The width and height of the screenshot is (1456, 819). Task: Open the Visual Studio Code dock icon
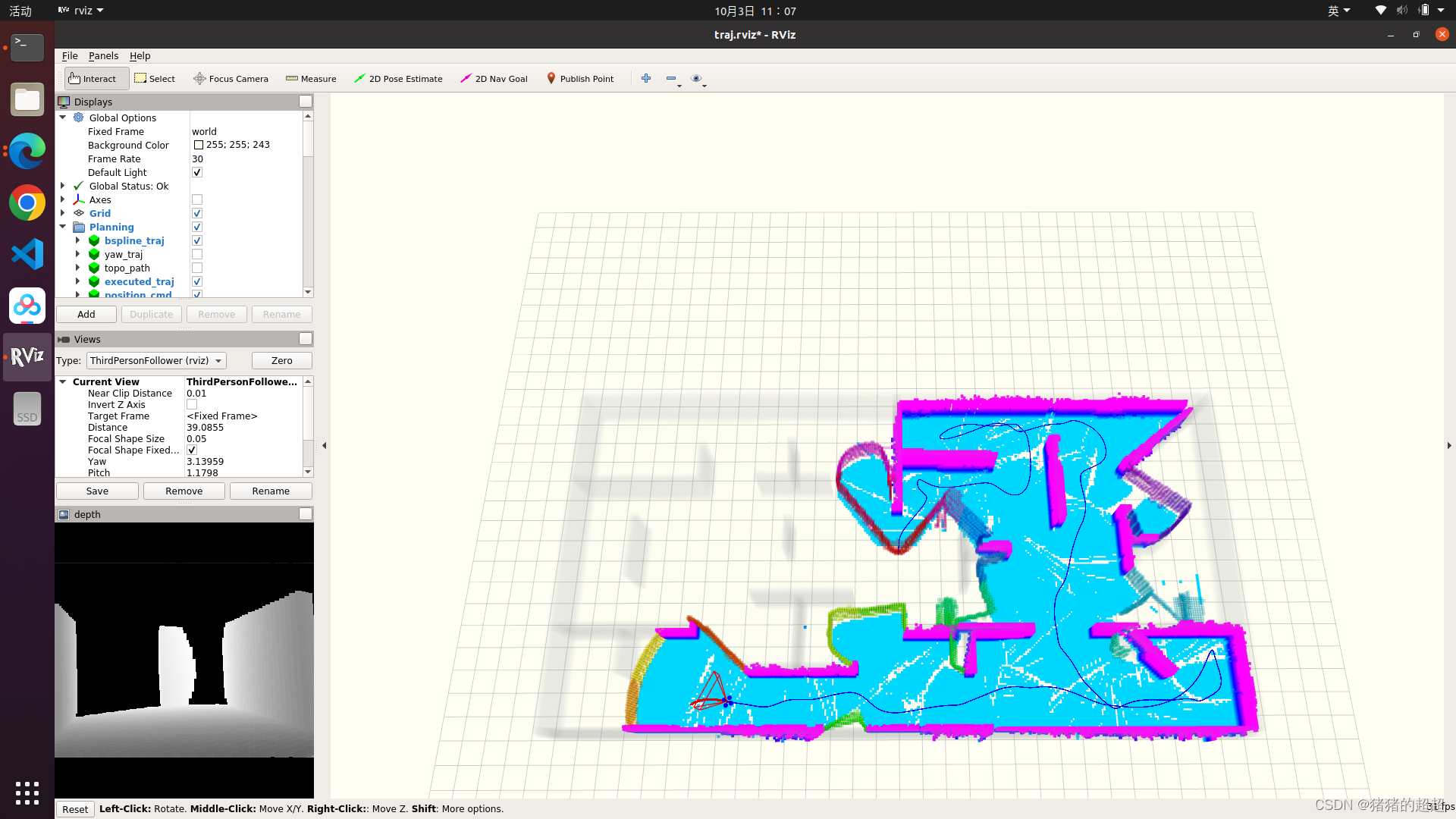tap(27, 254)
